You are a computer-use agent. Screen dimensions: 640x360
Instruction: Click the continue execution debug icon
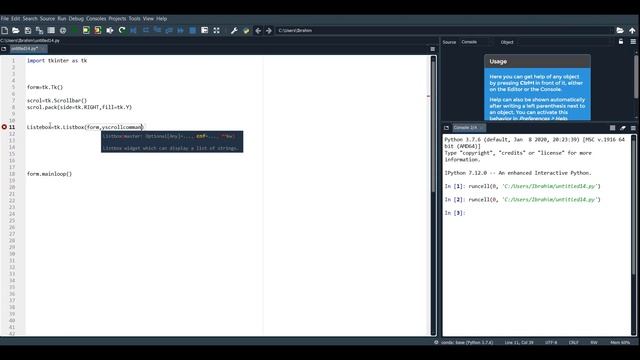click(180, 30)
